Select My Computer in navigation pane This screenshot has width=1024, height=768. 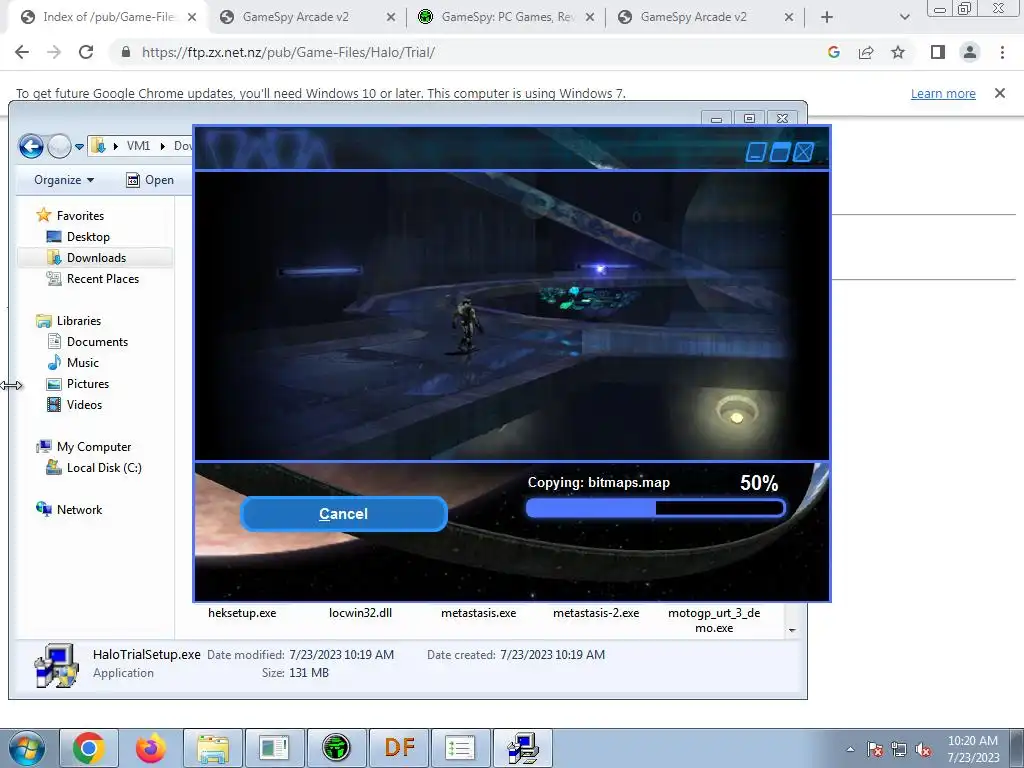point(93,447)
